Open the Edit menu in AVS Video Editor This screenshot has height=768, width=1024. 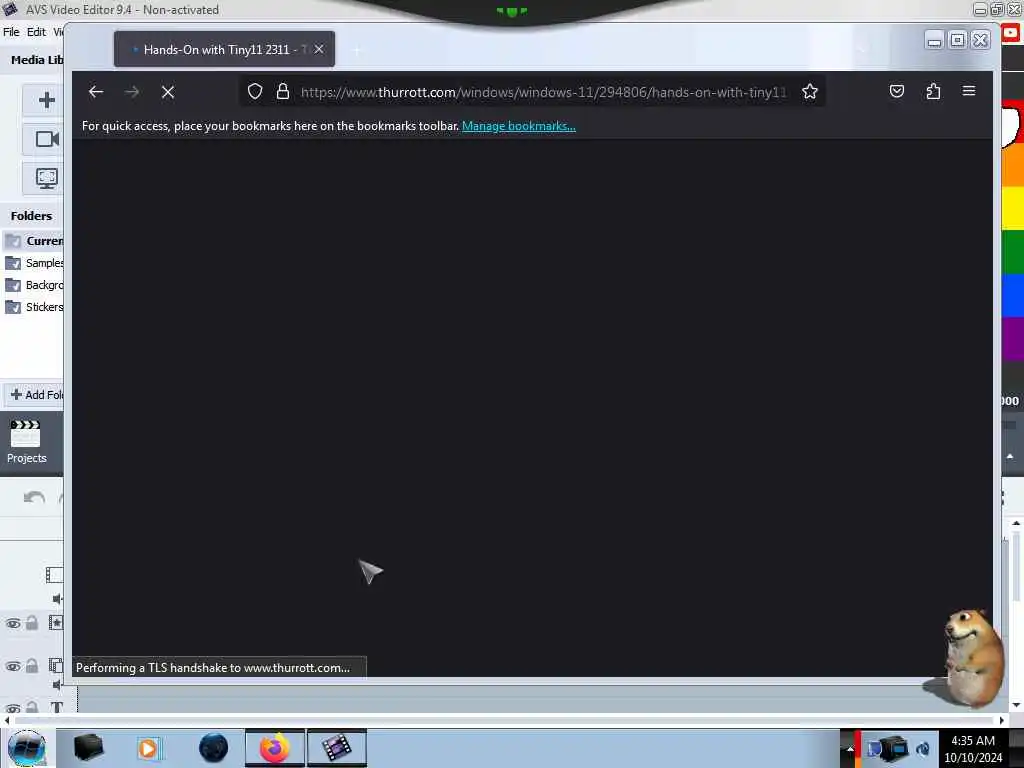point(36,31)
